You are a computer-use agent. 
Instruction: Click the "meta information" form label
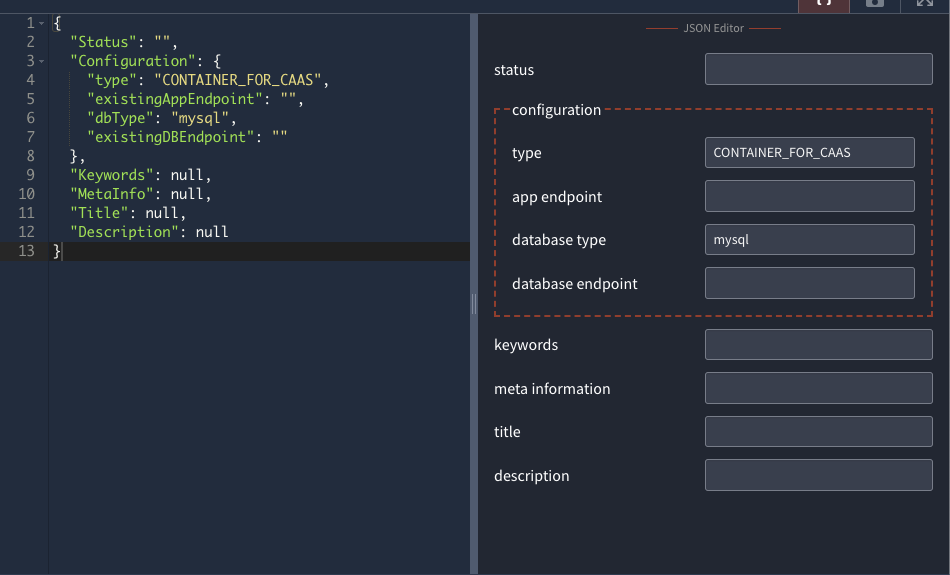pos(552,388)
